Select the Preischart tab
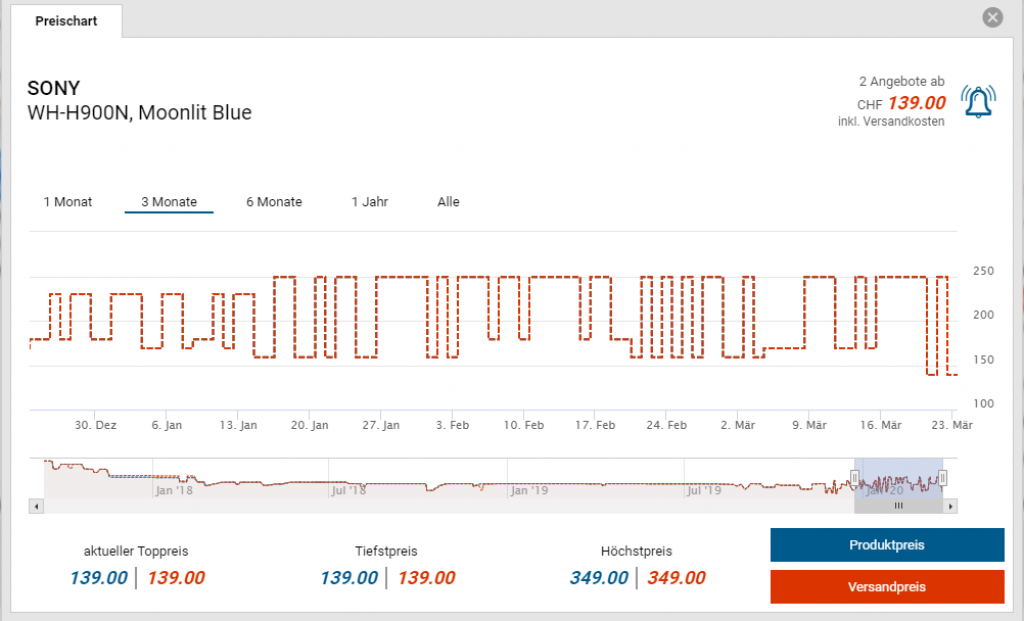 pos(66,21)
